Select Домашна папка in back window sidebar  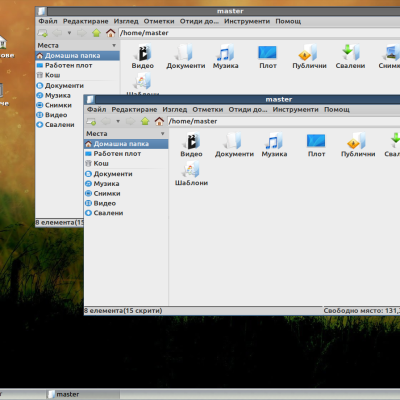pyautogui.click(x=77, y=56)
